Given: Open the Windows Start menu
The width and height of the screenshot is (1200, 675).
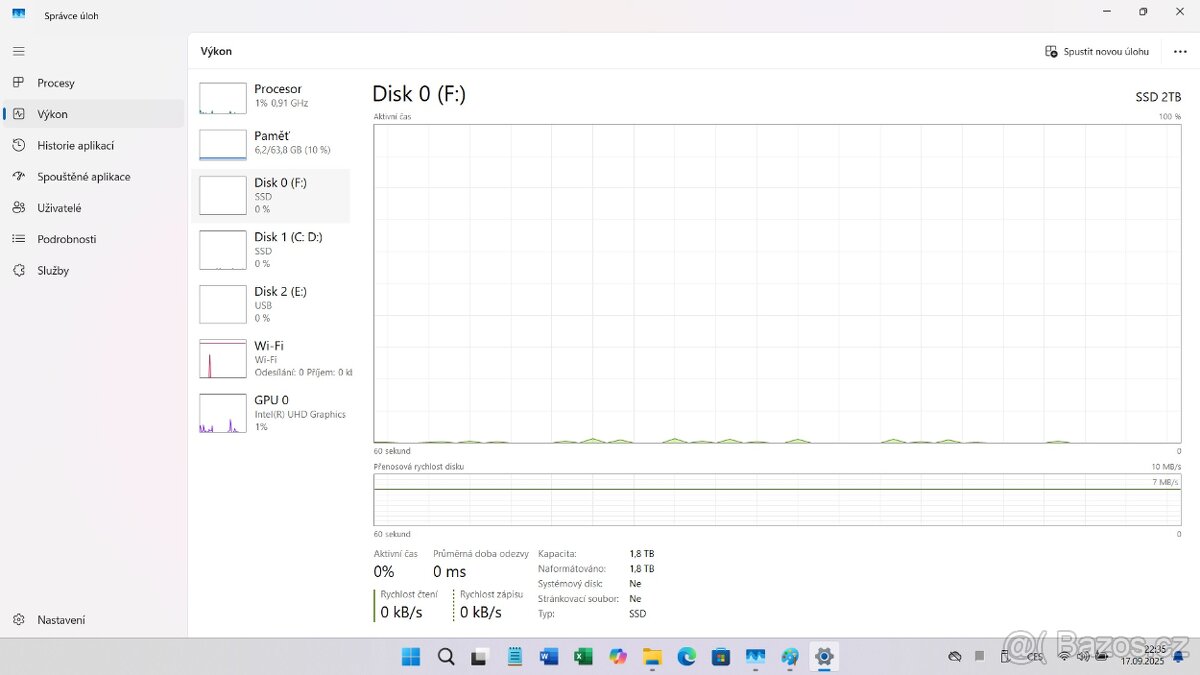Looking at the screenshot, I should (411, 657).
